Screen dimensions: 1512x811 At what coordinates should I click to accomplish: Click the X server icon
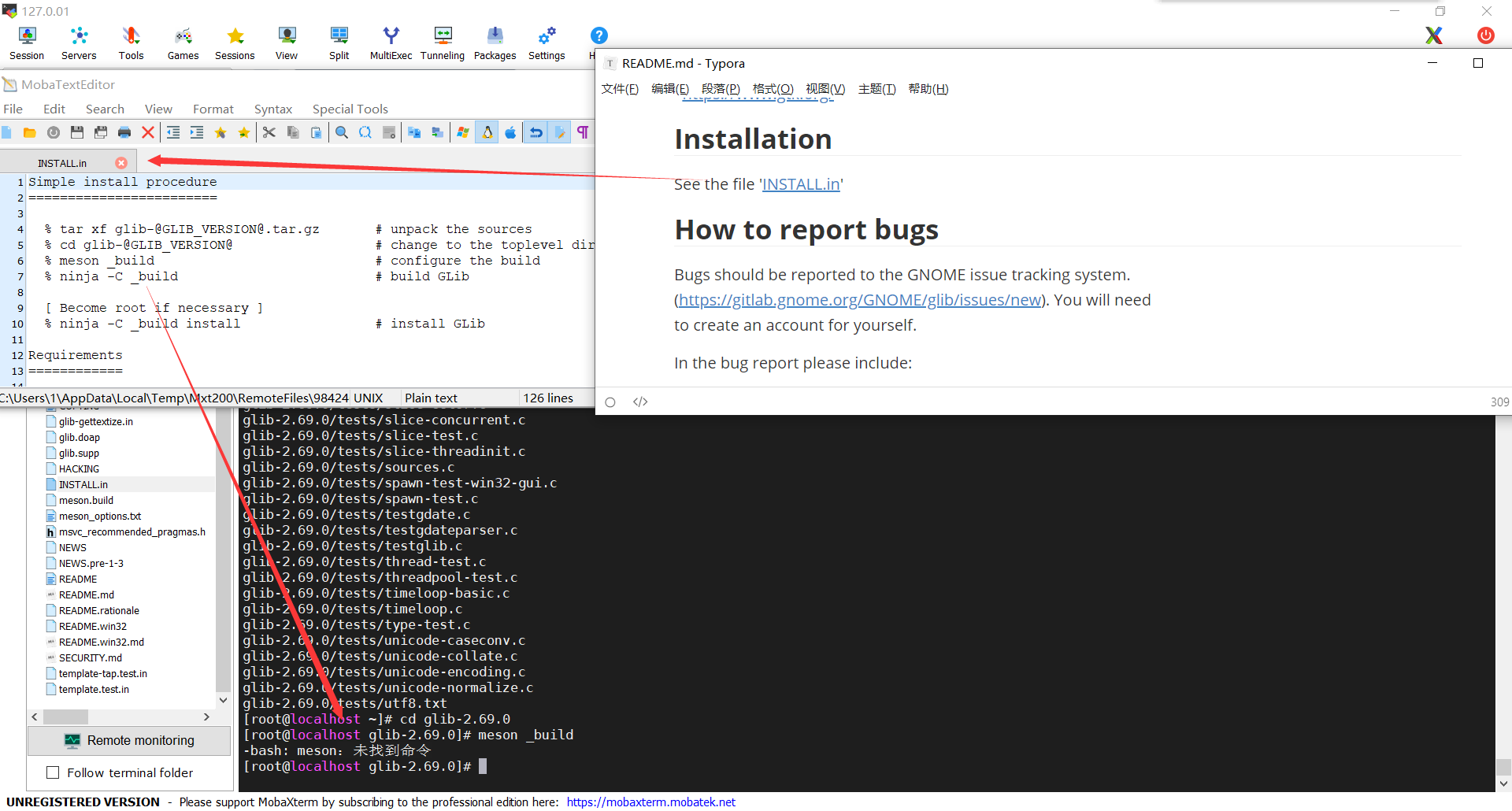tap(1433, 35)
